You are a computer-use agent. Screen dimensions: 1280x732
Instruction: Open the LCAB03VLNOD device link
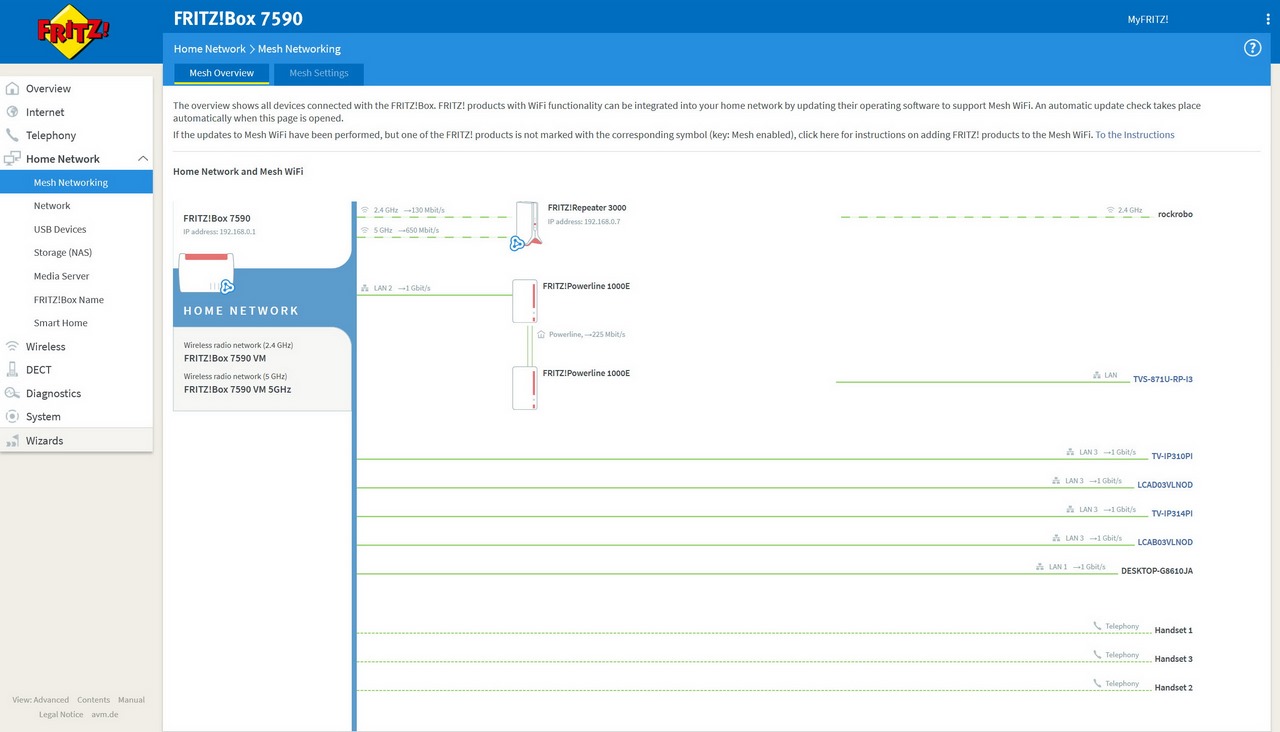coord(1165,542)
